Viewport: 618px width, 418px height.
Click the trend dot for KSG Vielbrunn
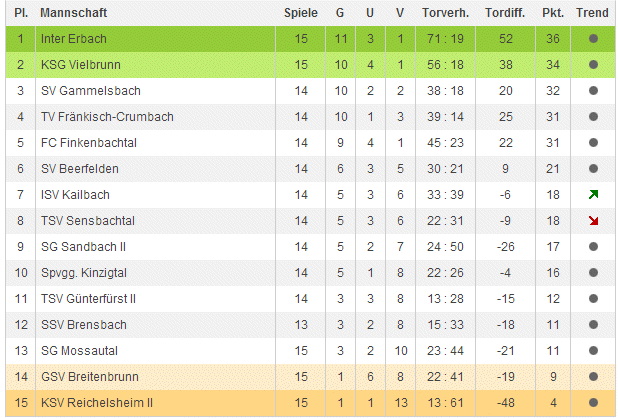click(593, 65)
